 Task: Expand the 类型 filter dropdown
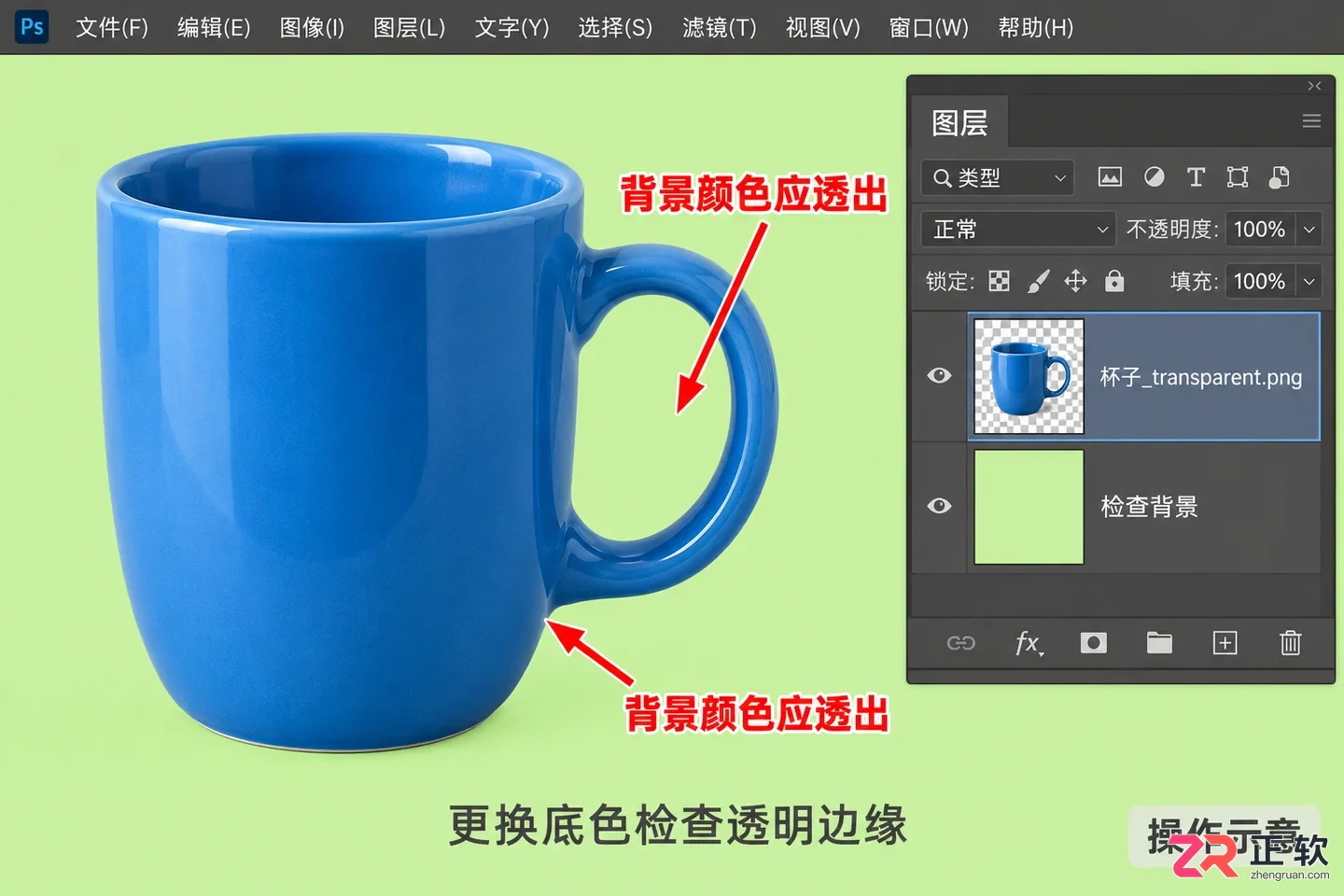click(998, 177)
